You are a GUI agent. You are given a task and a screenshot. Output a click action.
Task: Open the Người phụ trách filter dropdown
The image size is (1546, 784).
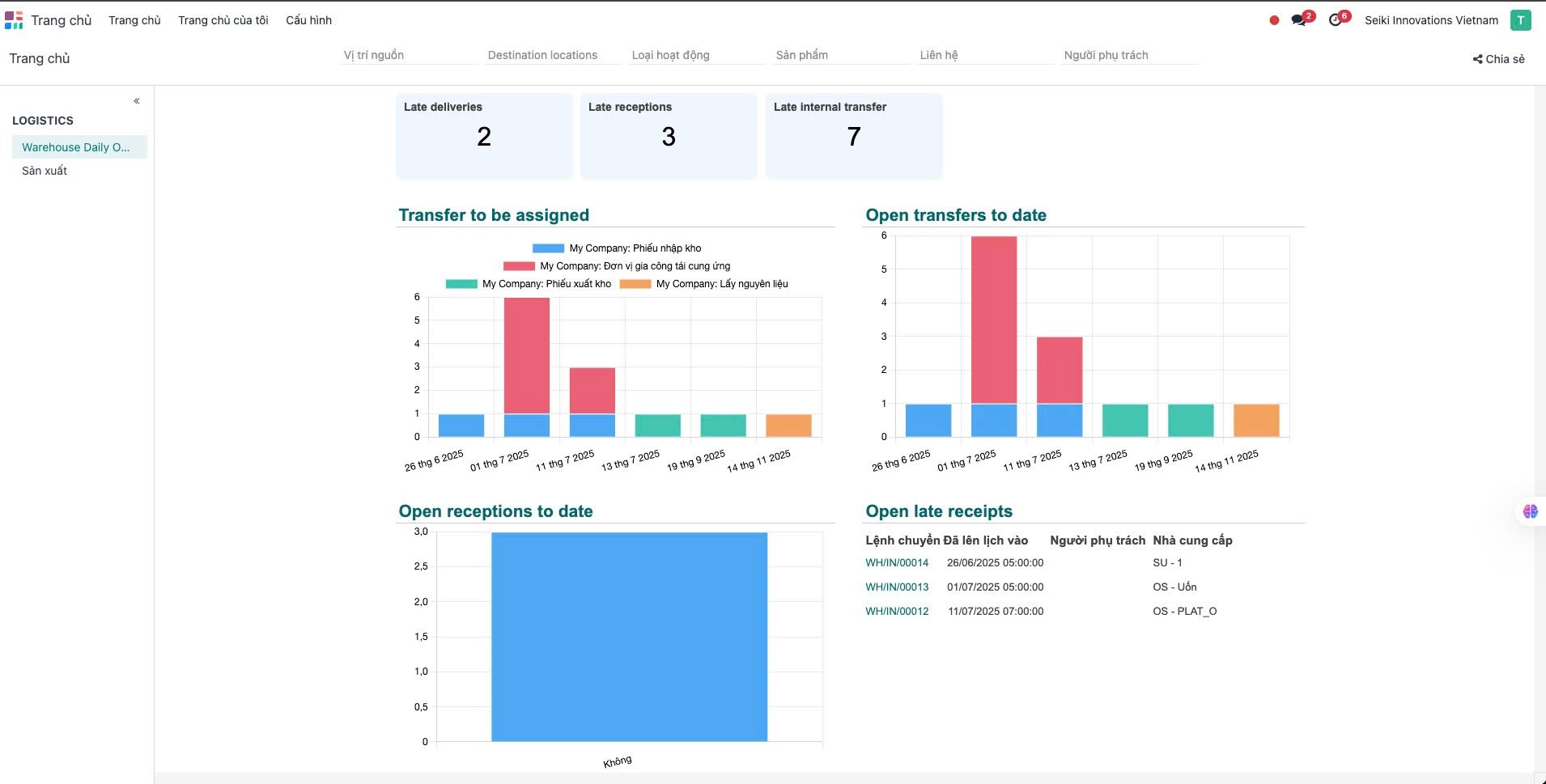pyautogui.click(x=1129, y=55)
